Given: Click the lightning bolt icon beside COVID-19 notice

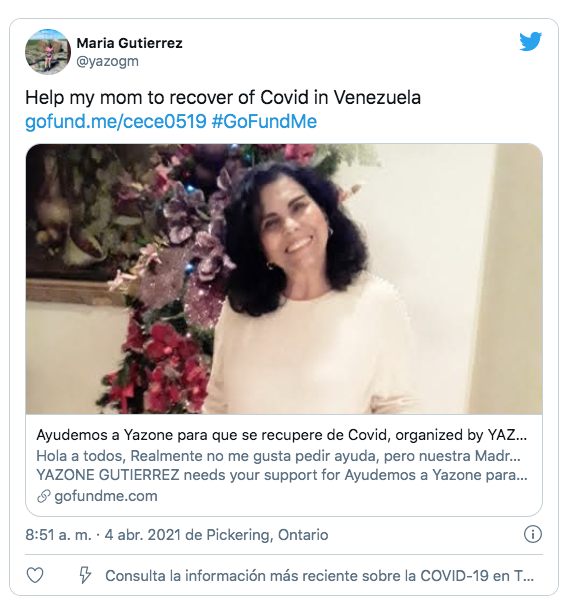Looking at the screenshot, I should [85, 575].
